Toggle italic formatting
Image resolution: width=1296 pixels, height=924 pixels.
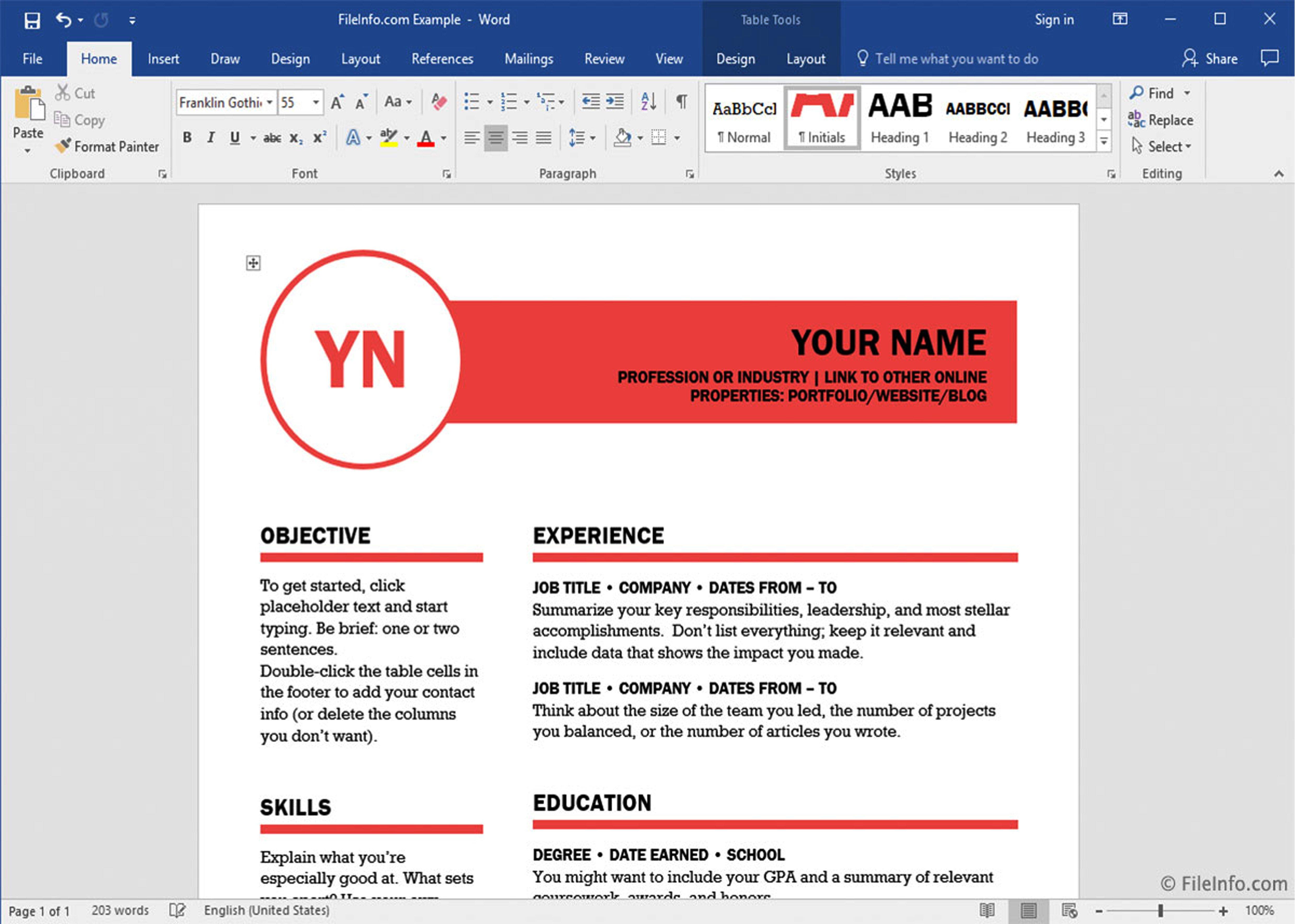pyautogui.click(x=211, y=137)
